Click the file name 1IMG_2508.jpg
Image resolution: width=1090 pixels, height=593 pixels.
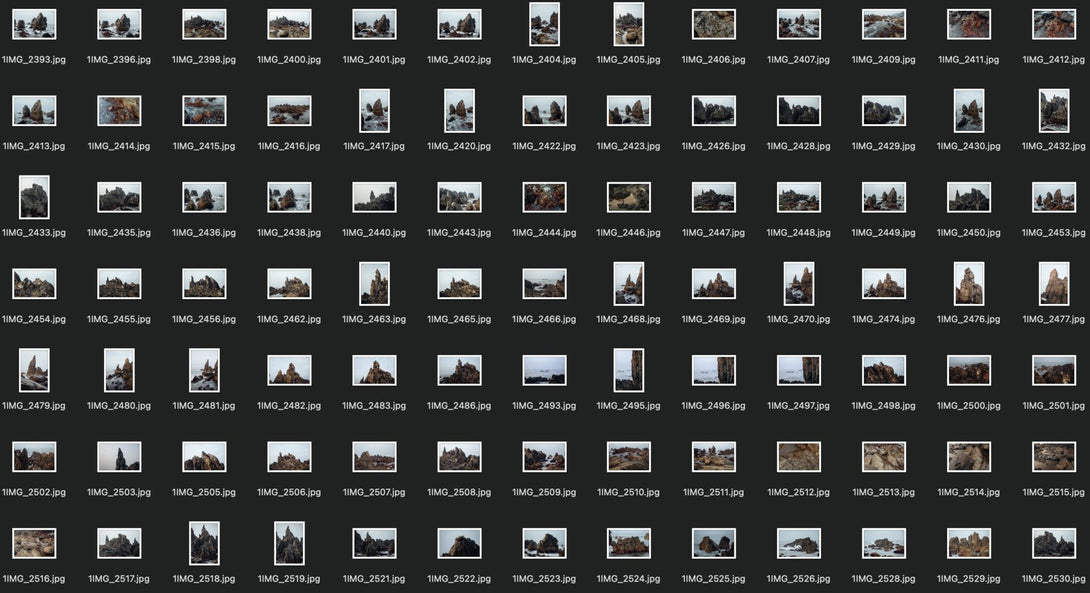(459, 492)
